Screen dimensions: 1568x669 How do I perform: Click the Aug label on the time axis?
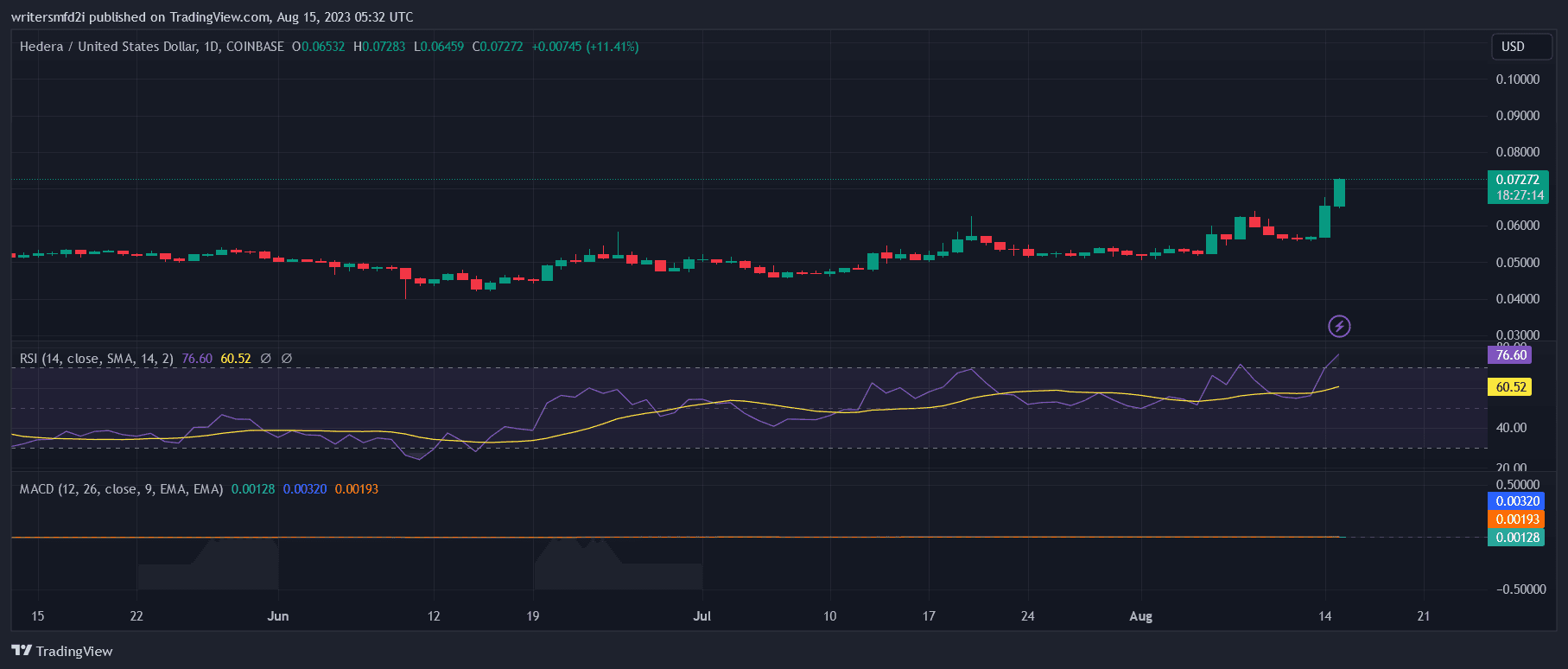(x=1140, y=616)
